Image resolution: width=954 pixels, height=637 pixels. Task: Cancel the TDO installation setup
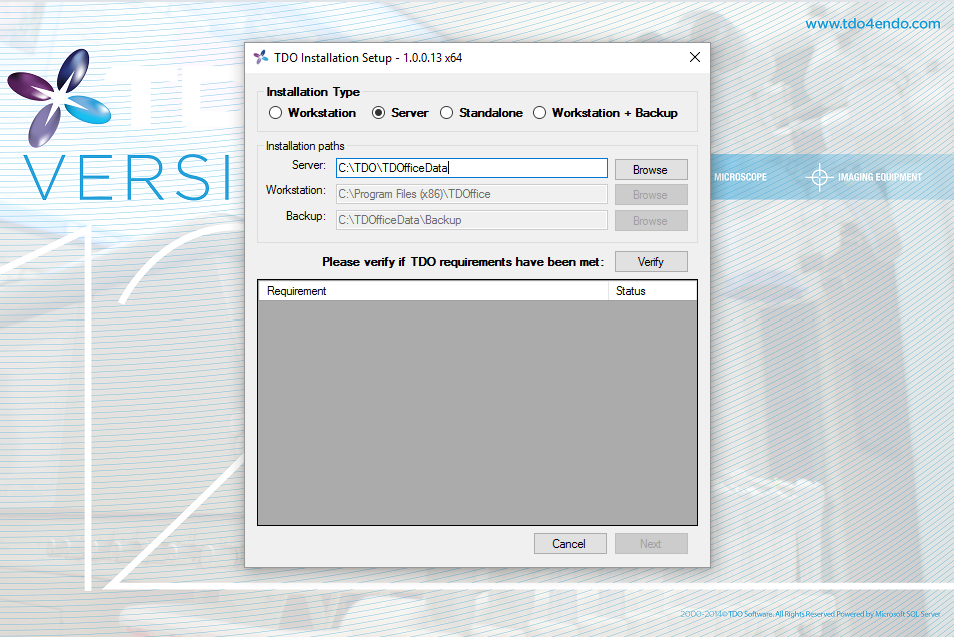(570, 543)
